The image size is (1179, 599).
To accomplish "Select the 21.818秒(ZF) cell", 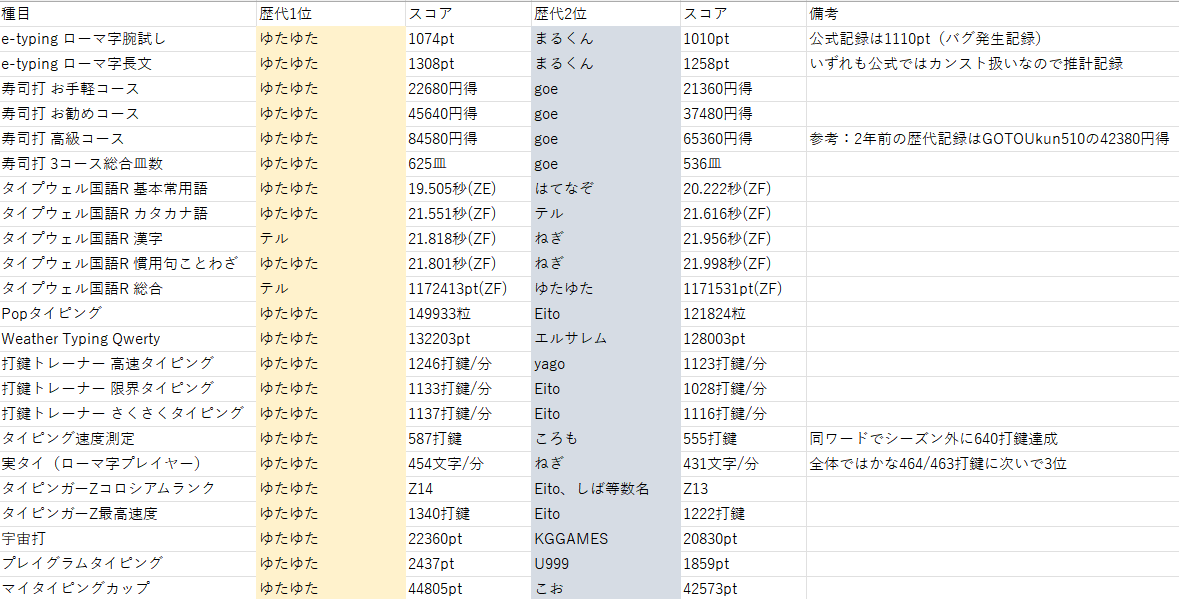I will (468, 239).
